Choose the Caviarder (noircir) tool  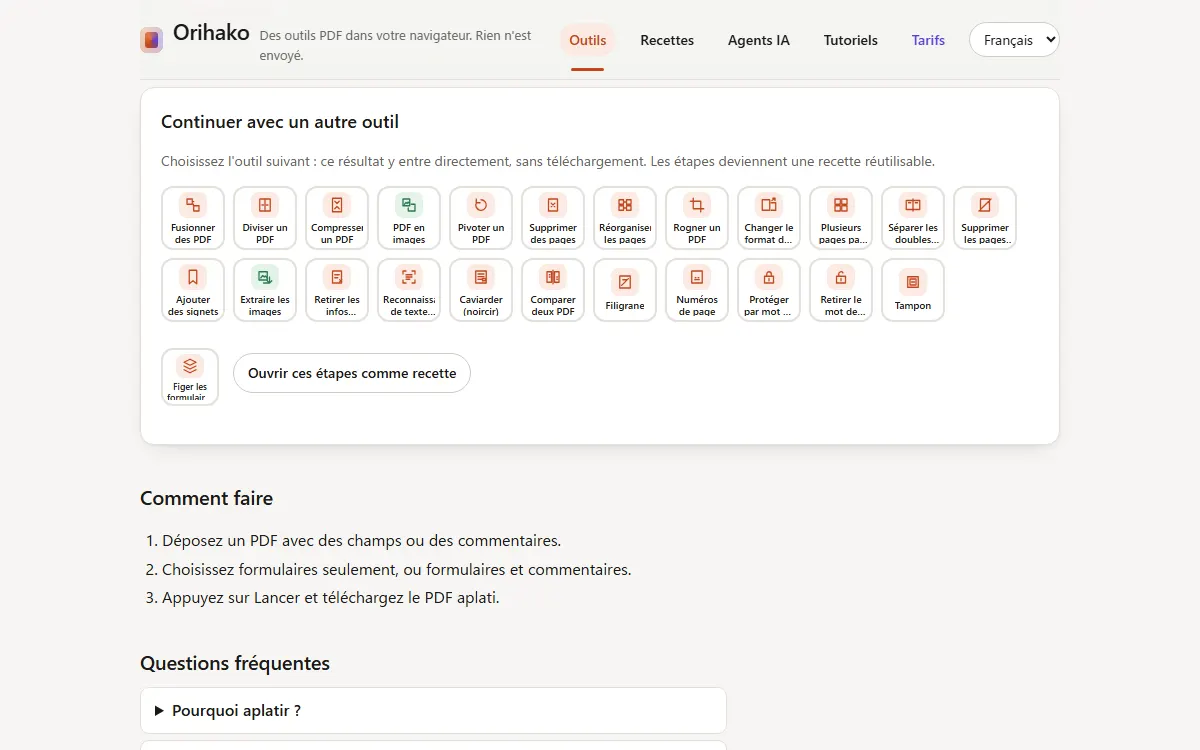[481, 290]
